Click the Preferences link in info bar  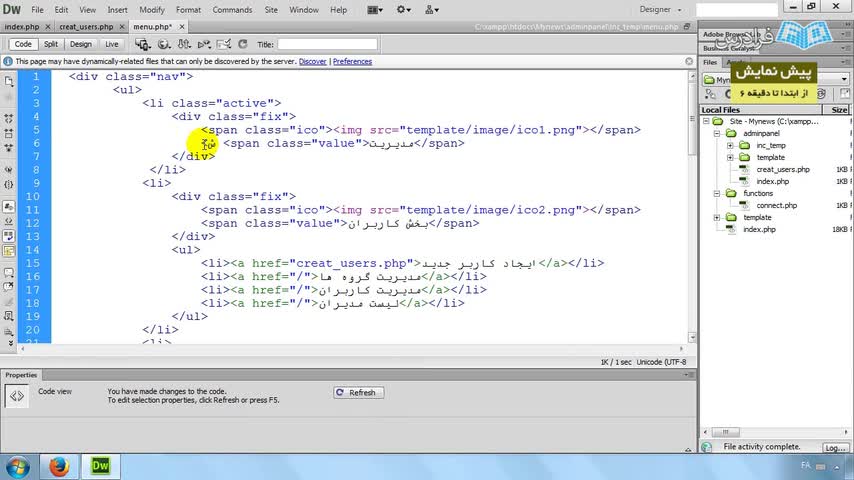pyautogui.click(x=352, y=62)
